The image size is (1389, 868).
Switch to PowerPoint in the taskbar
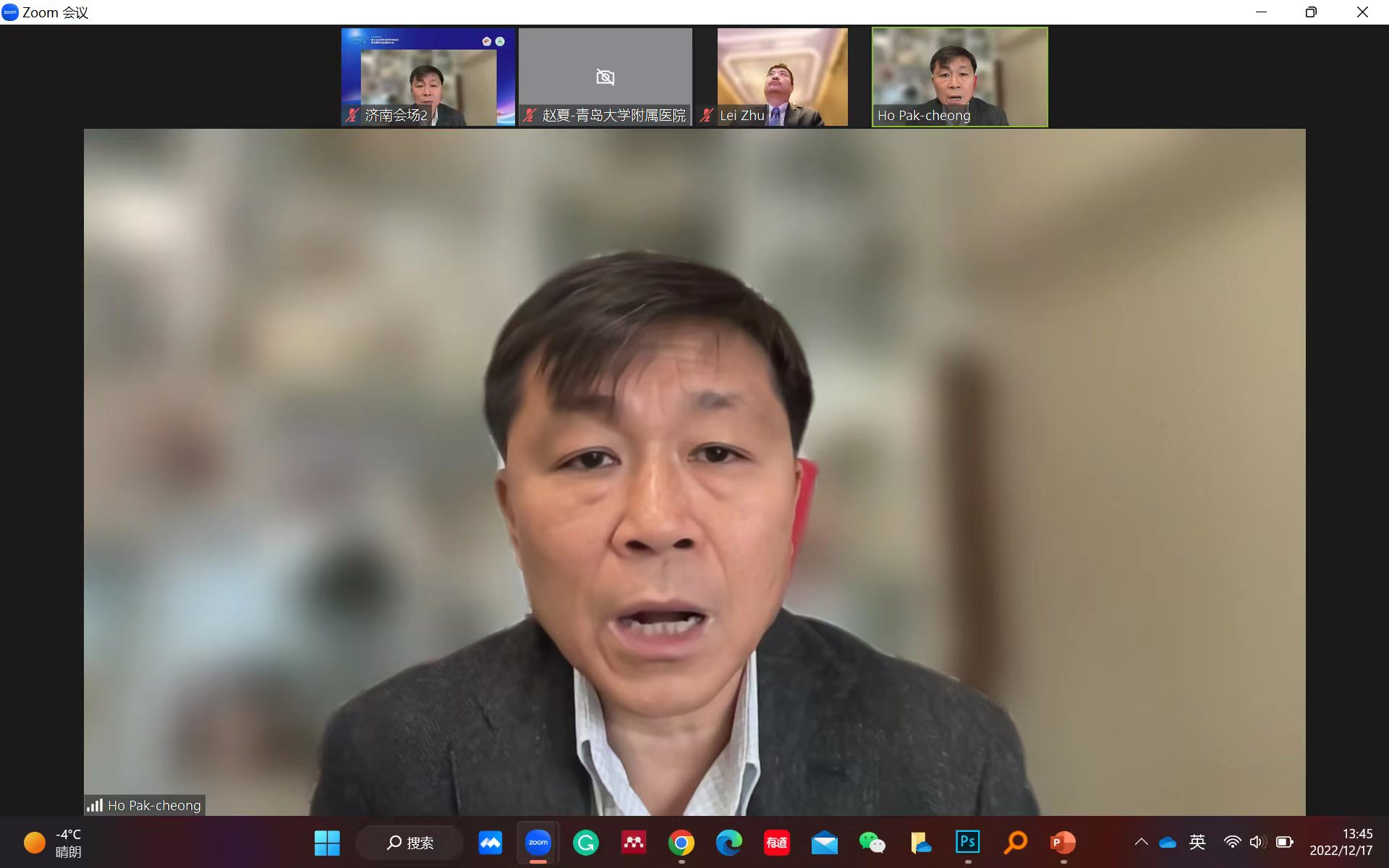coord(1063,843)
